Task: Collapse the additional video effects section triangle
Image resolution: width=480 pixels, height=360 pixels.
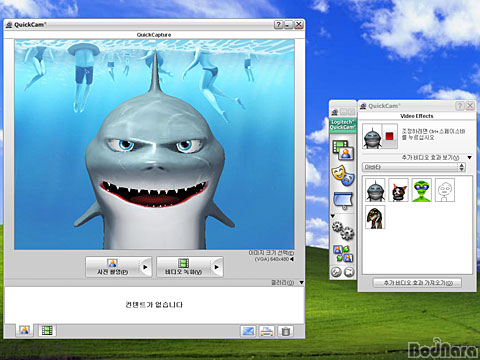Action: tap(469, 157)
